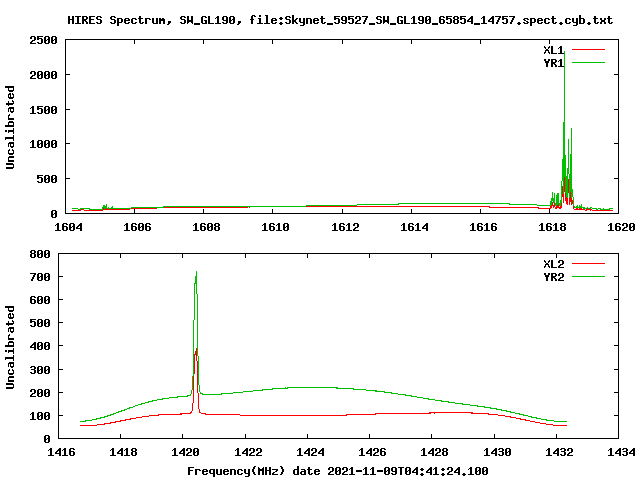Click the 300 y-axis tick label

point(40,370)
